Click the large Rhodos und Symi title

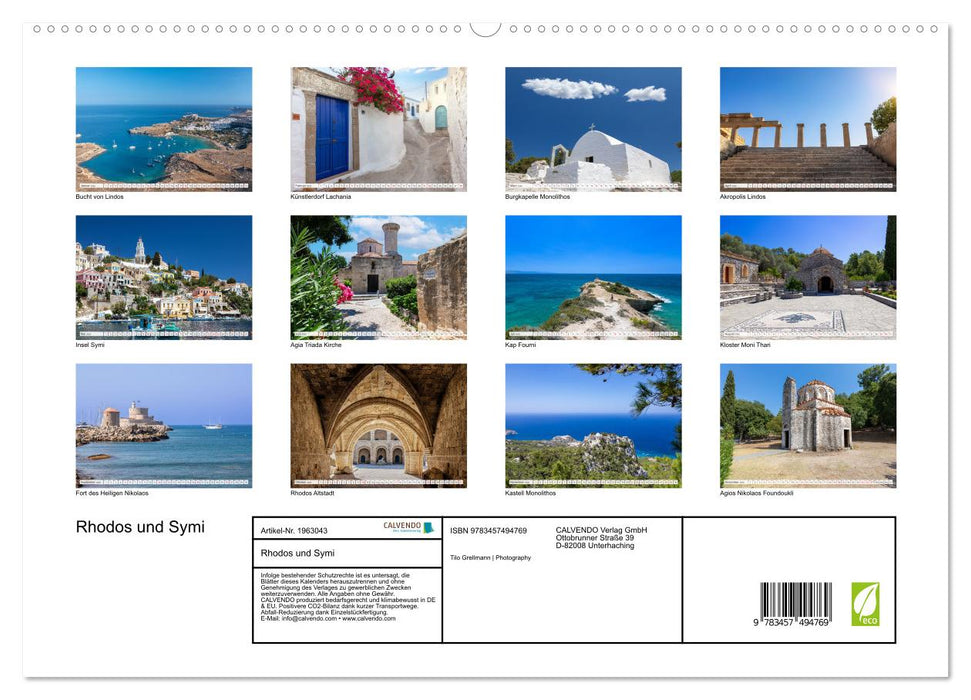pos(140,527)
